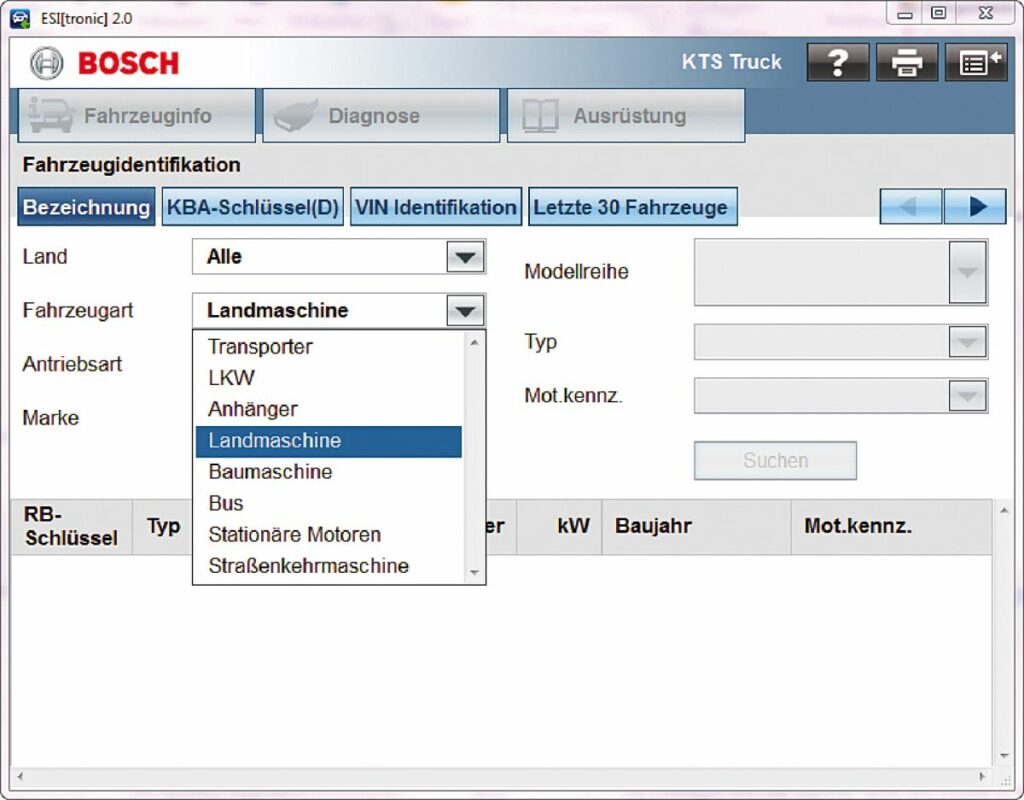
Task: Collapse the Fahrzeugart dropdown arrow
Action: click(465, 311)
